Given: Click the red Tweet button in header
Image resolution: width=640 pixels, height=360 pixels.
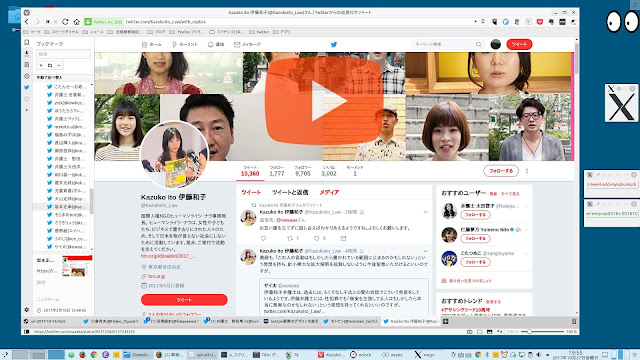Looking at the screenshot, I should 519,44.
